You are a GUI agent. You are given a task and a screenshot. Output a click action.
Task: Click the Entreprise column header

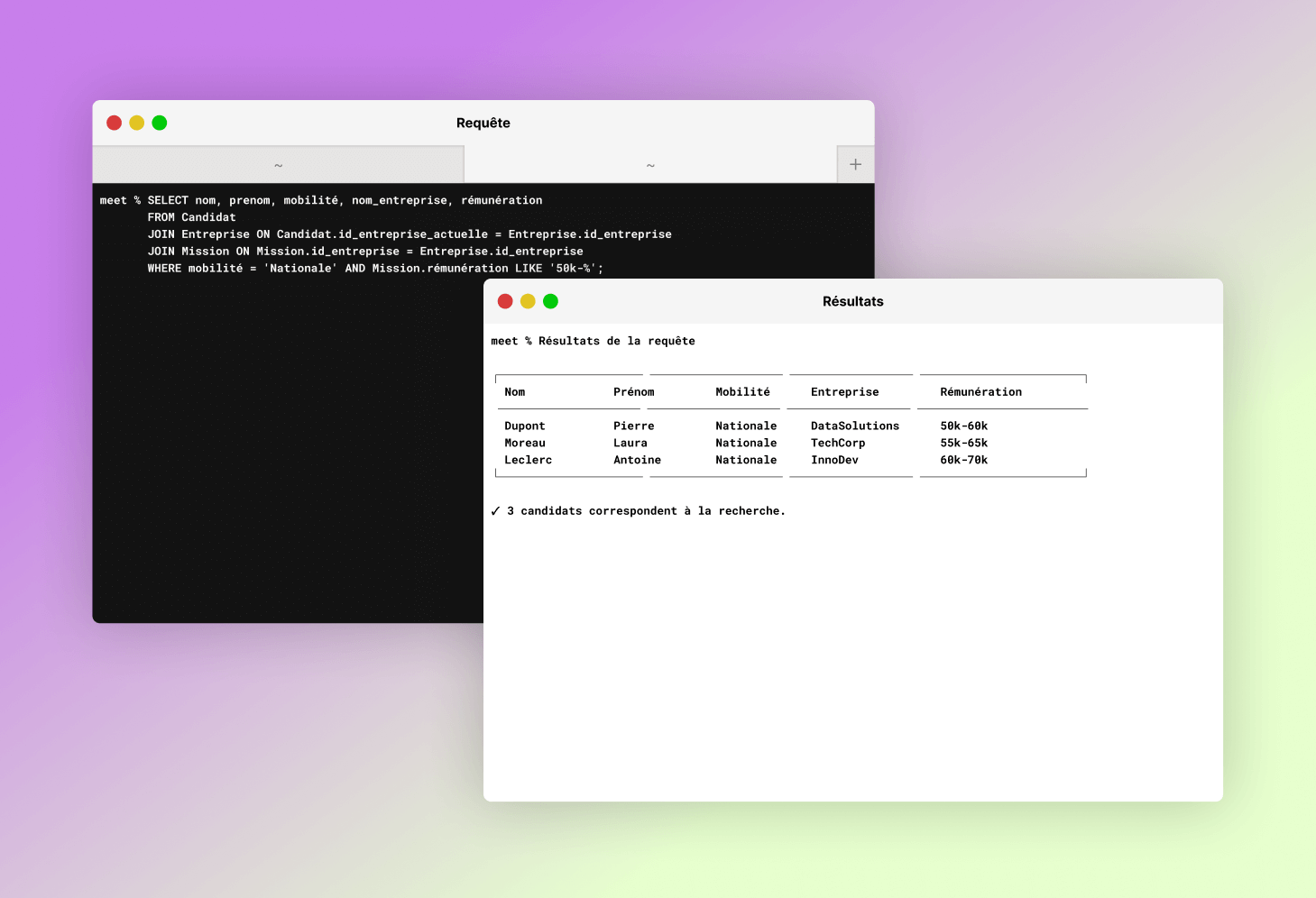pos(844,392)
